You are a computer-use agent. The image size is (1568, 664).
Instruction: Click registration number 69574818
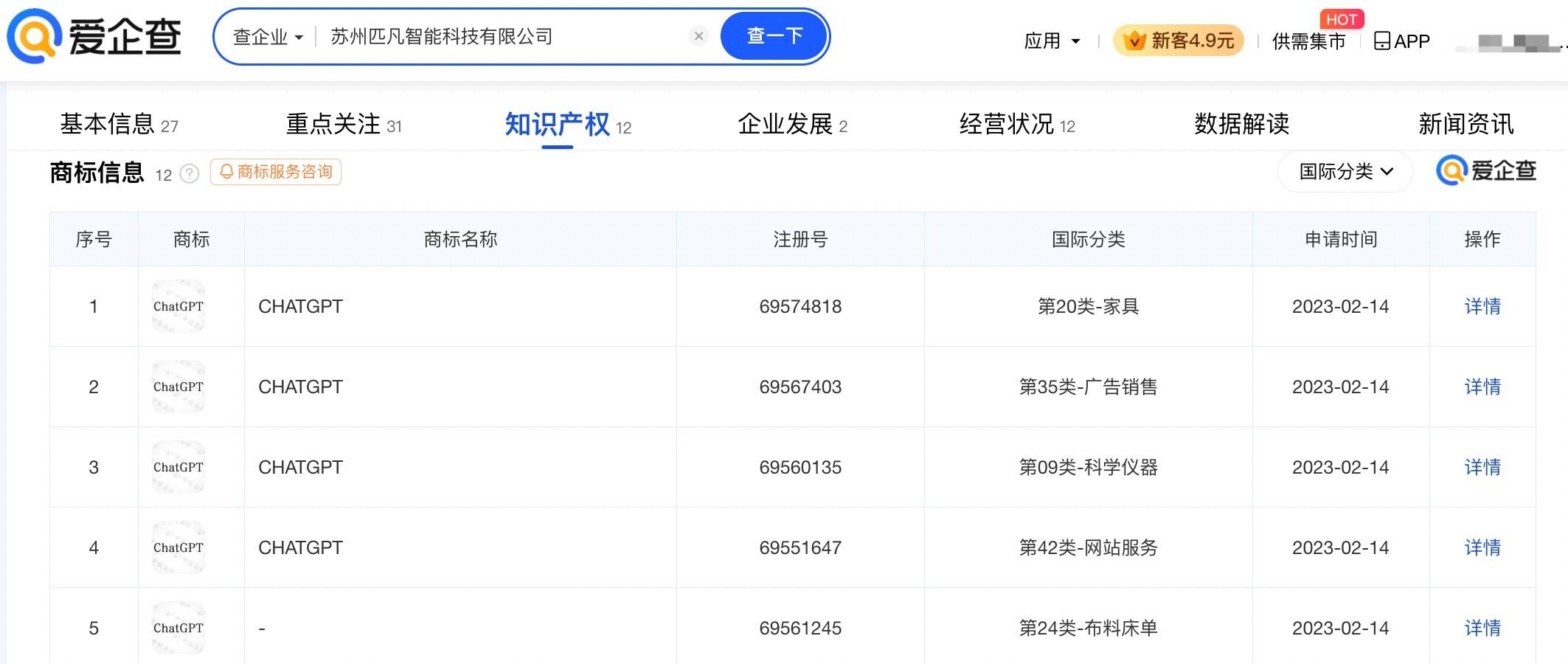(800, 306)
